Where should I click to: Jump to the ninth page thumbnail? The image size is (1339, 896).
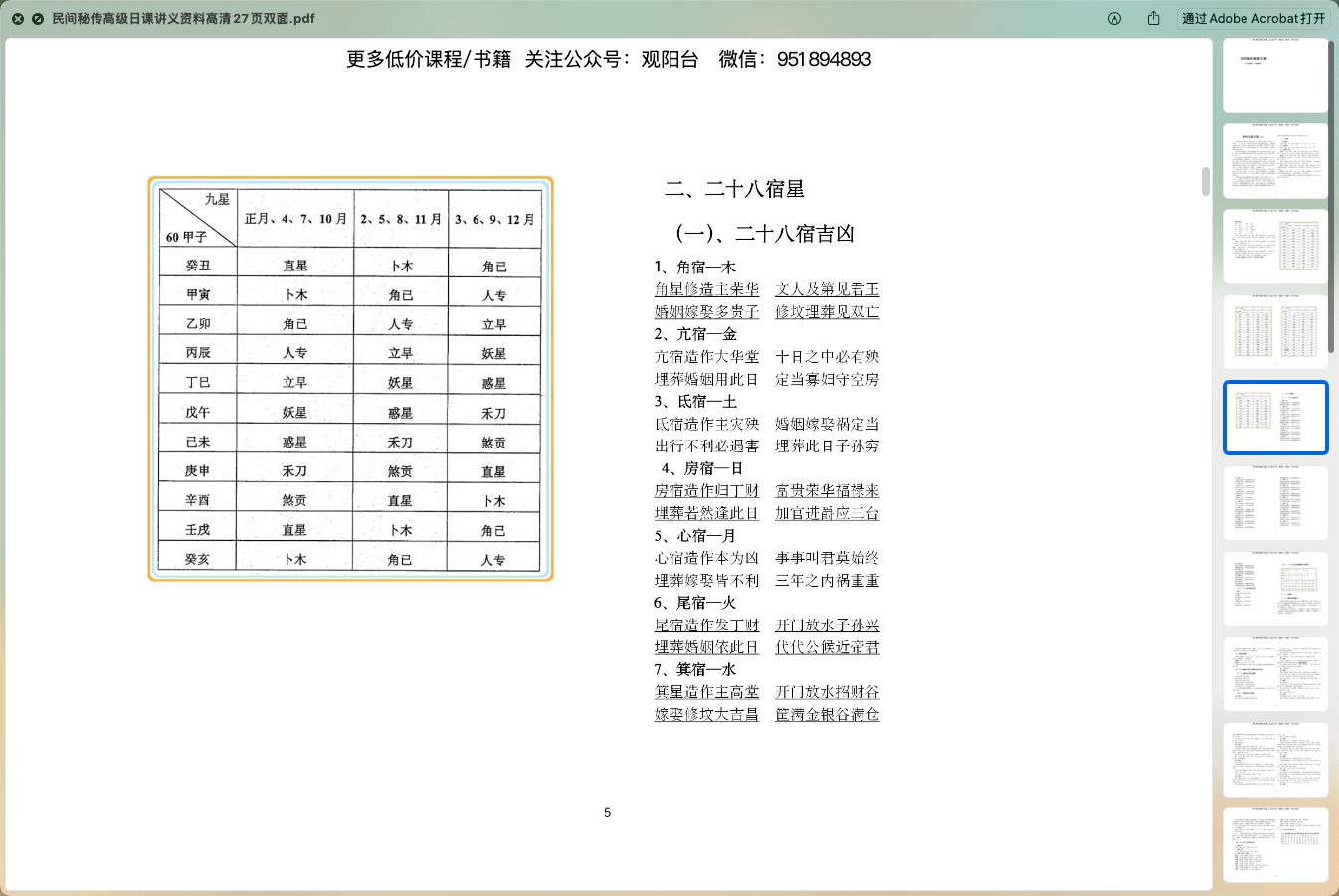point(1274,760)
